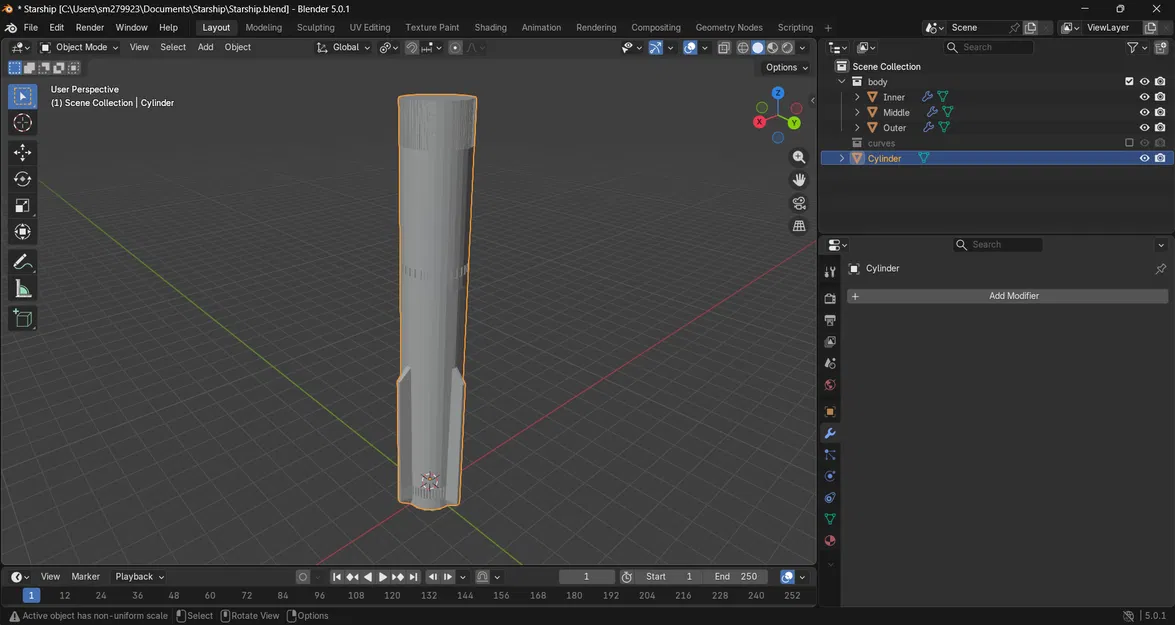Select the Move tool in the toolbar
Image resolution: width=1175 pixels, height=625 pixels.
(22, 152)
